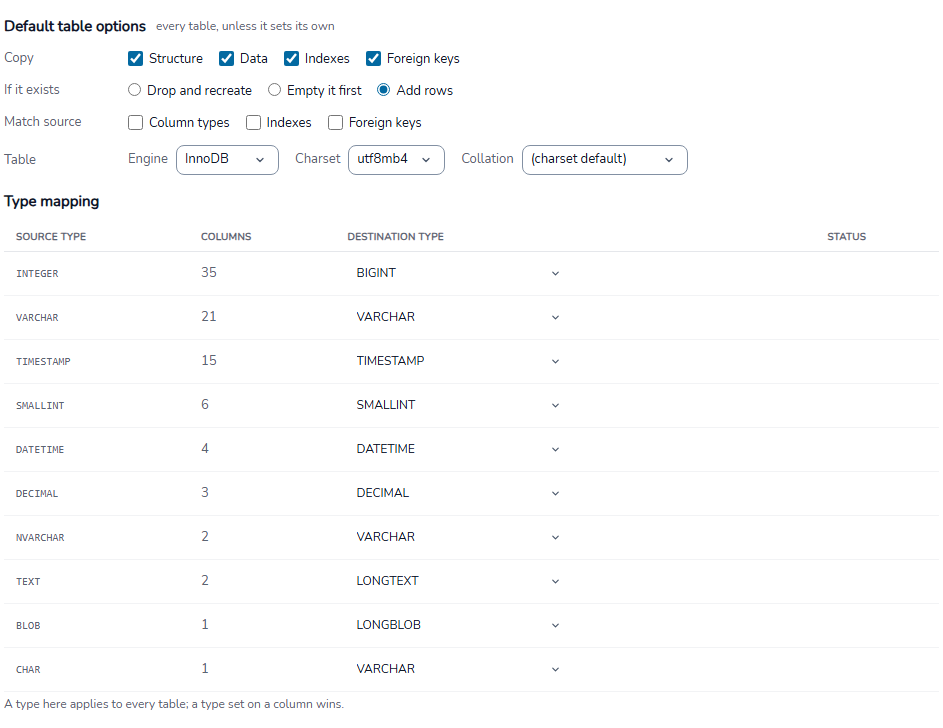Open DECIMAL destination type dropdown
The height and width of the screenshot is (728, 943).
(458, 493)
